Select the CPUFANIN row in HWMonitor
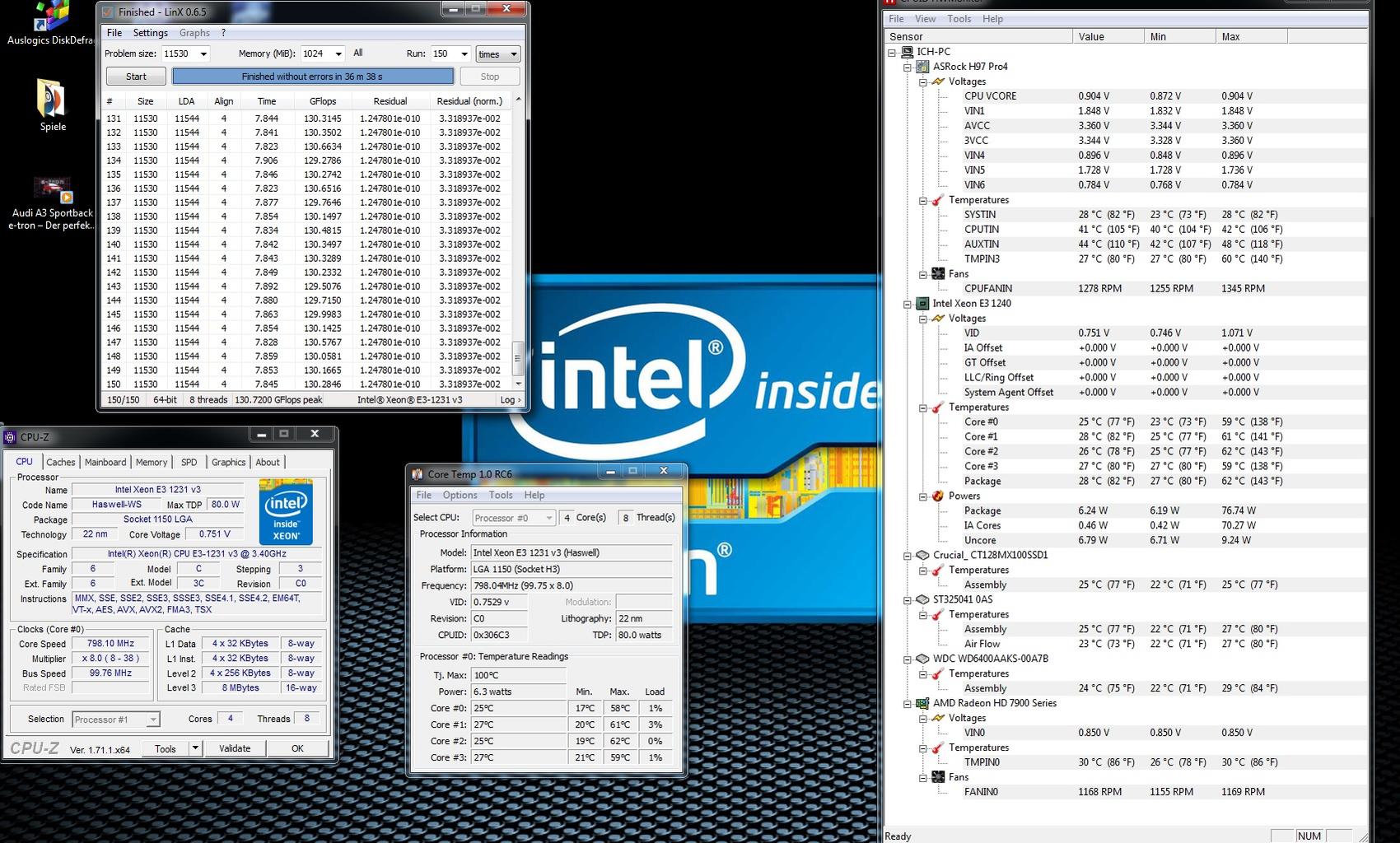Image resolution: width=1400 pixels, height=843 pixels. 1125,289
